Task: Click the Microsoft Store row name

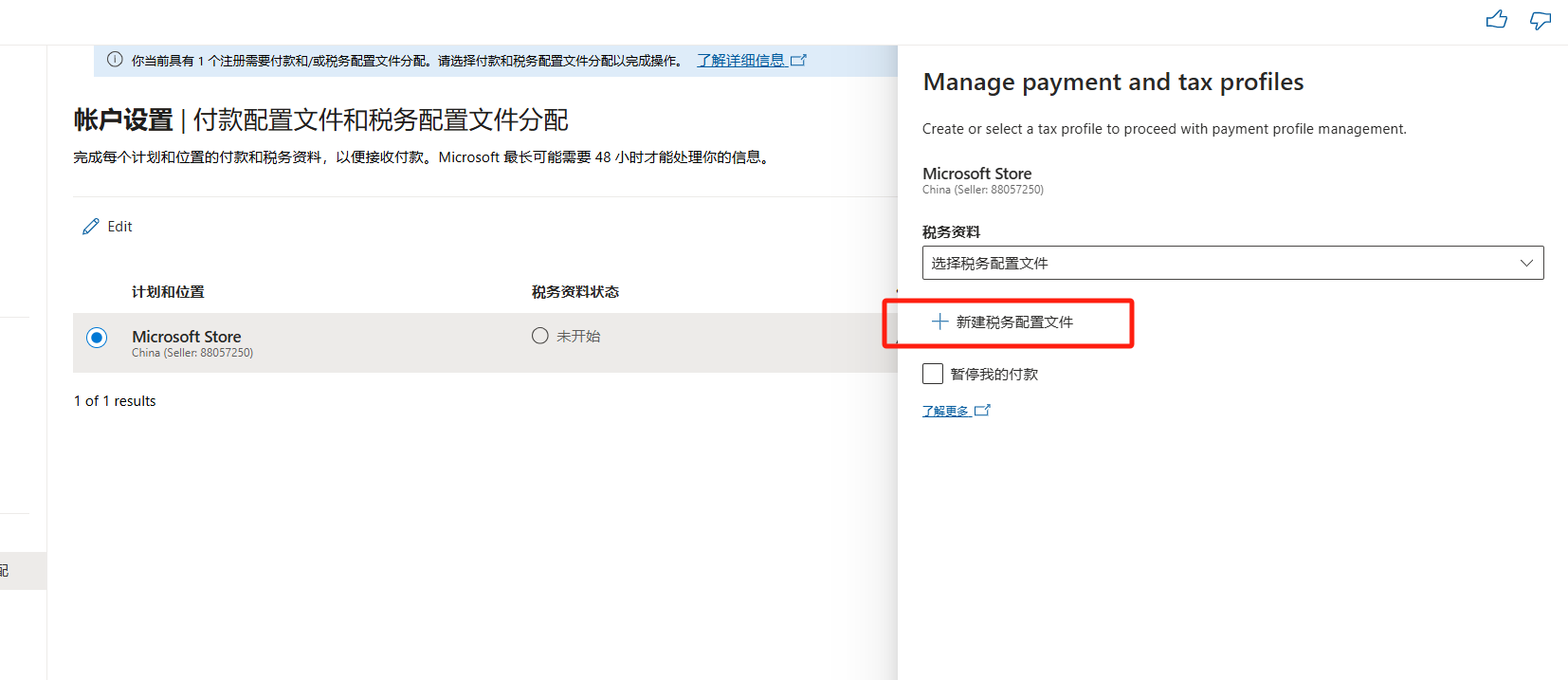Action: pyautogui.click(x=187, y=337)
